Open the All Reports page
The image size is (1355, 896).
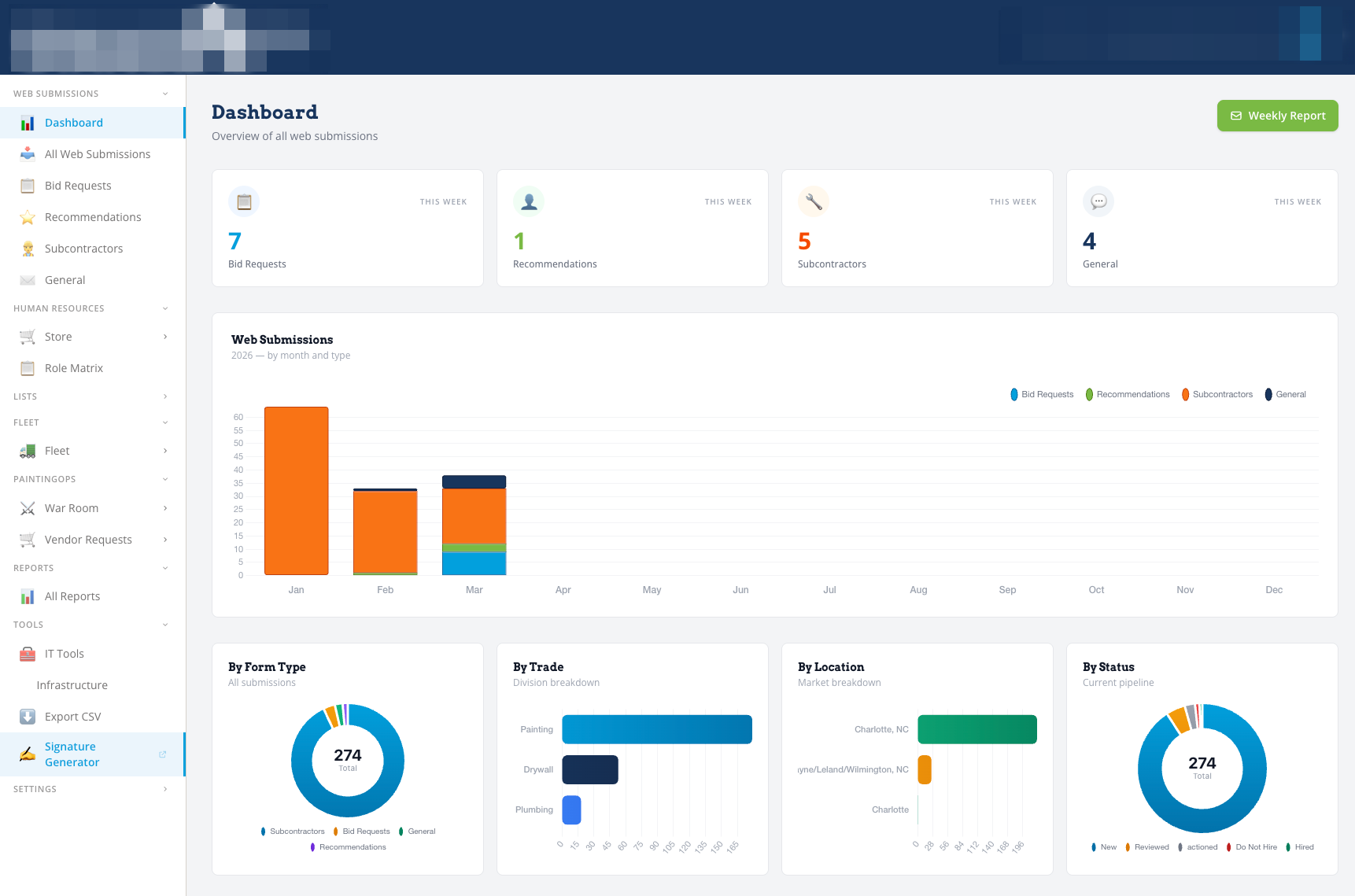(x=92, y=596)
